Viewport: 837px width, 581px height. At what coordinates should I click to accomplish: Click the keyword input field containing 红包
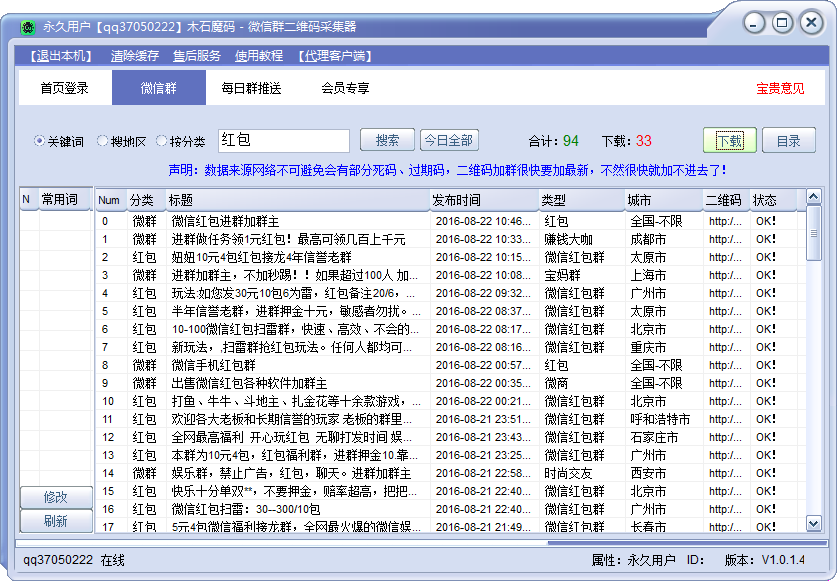click(x=282, y=141)
